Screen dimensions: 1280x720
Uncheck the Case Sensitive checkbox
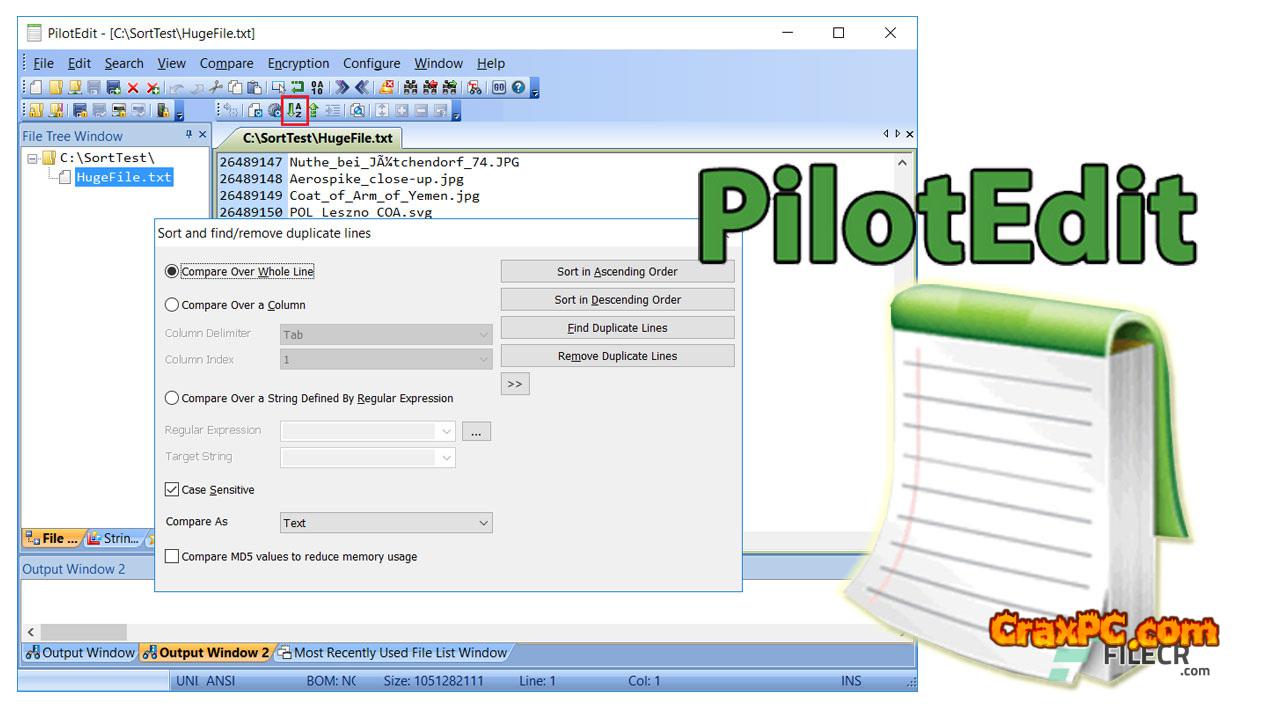click(x=172, y=490)
